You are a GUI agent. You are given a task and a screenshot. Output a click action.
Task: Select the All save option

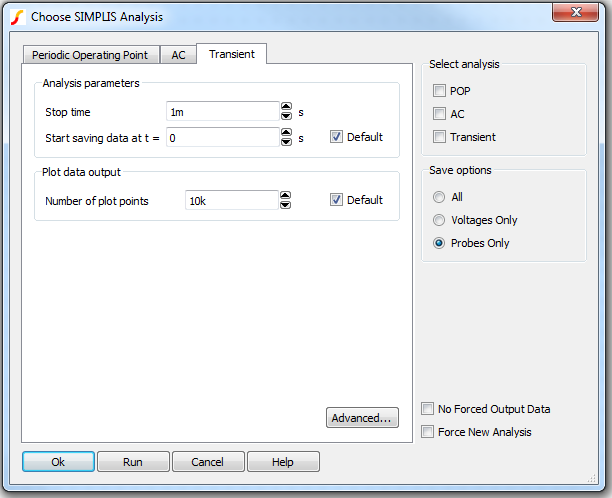439,197
